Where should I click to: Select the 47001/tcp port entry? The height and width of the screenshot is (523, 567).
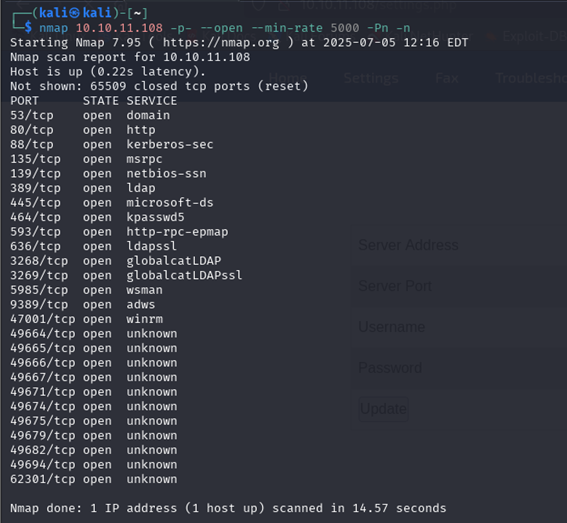(x=43, y=319)
